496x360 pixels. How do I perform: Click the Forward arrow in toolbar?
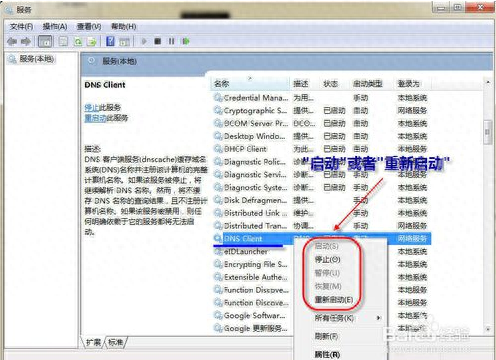point(26,41)
